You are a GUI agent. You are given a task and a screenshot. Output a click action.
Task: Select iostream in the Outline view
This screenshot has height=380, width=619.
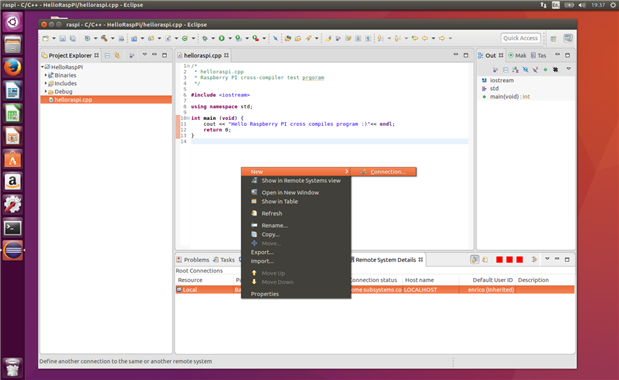502,80
